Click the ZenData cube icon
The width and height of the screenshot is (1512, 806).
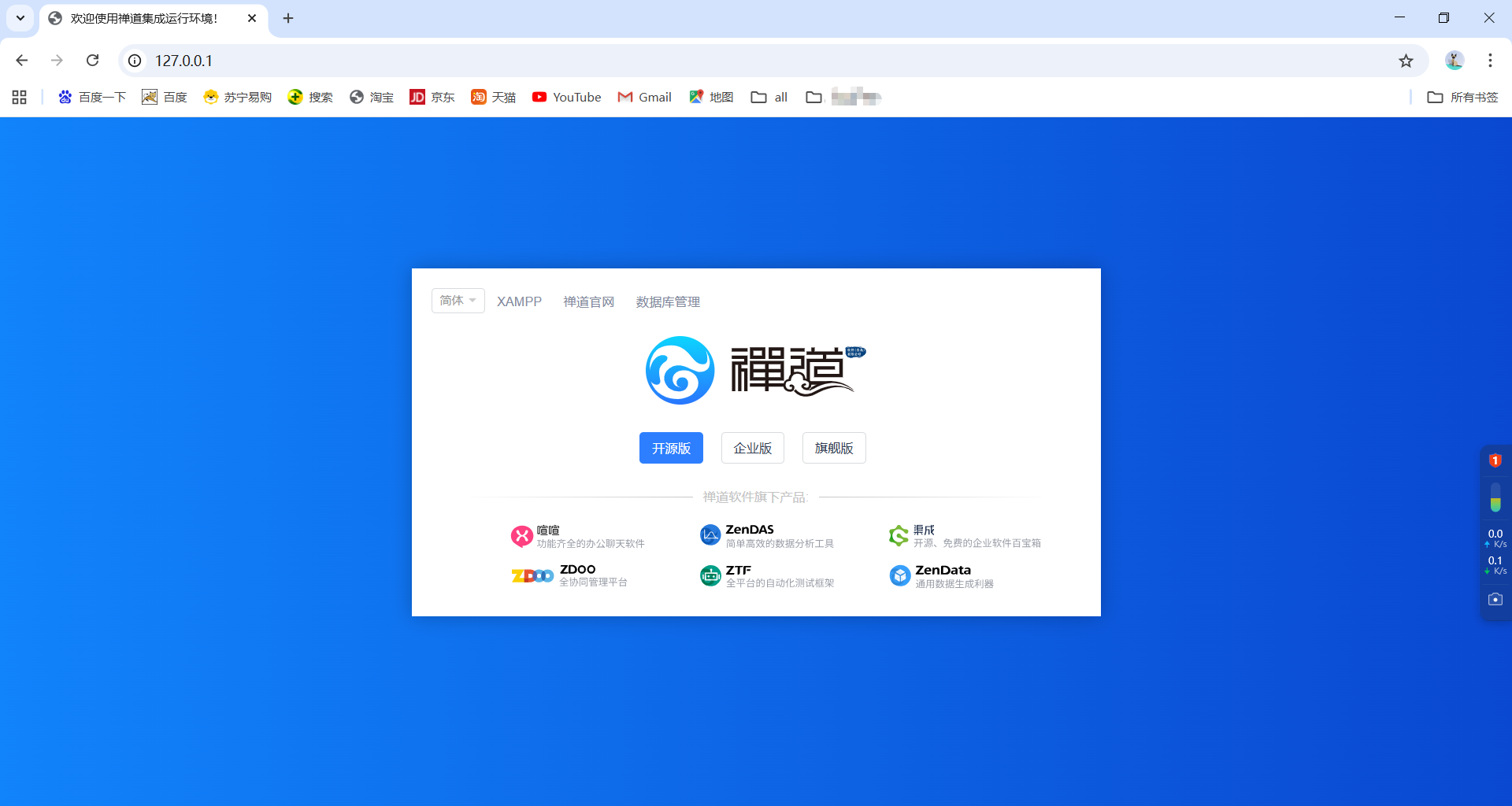pos(900,576)
